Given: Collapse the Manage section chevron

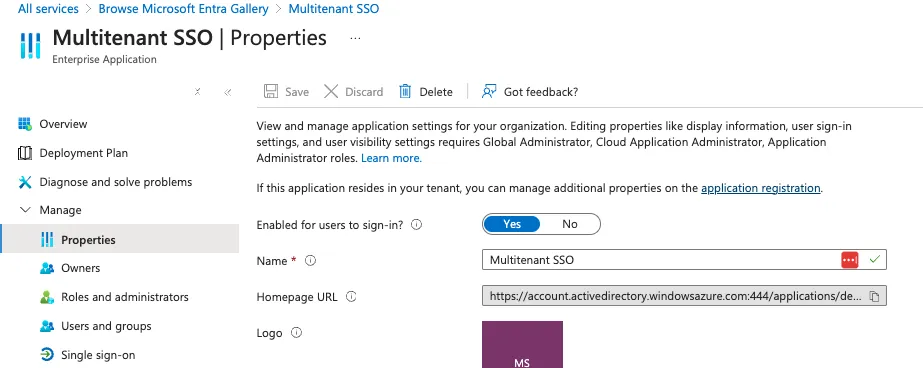Looking at the screenshot, I should [x=25, y=210].
